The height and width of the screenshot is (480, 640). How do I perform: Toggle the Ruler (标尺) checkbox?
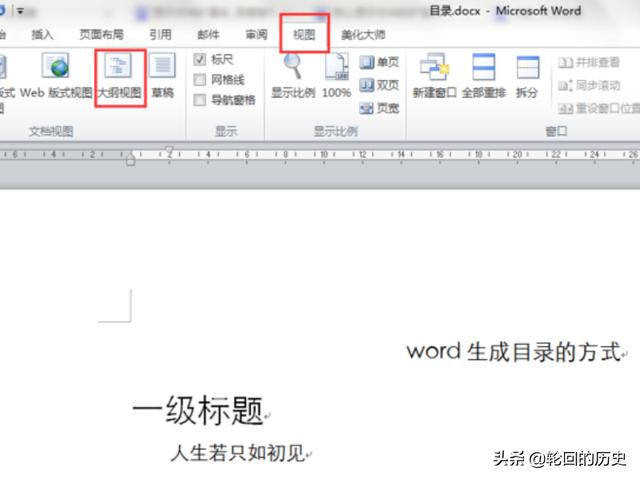tap(200, 60)
